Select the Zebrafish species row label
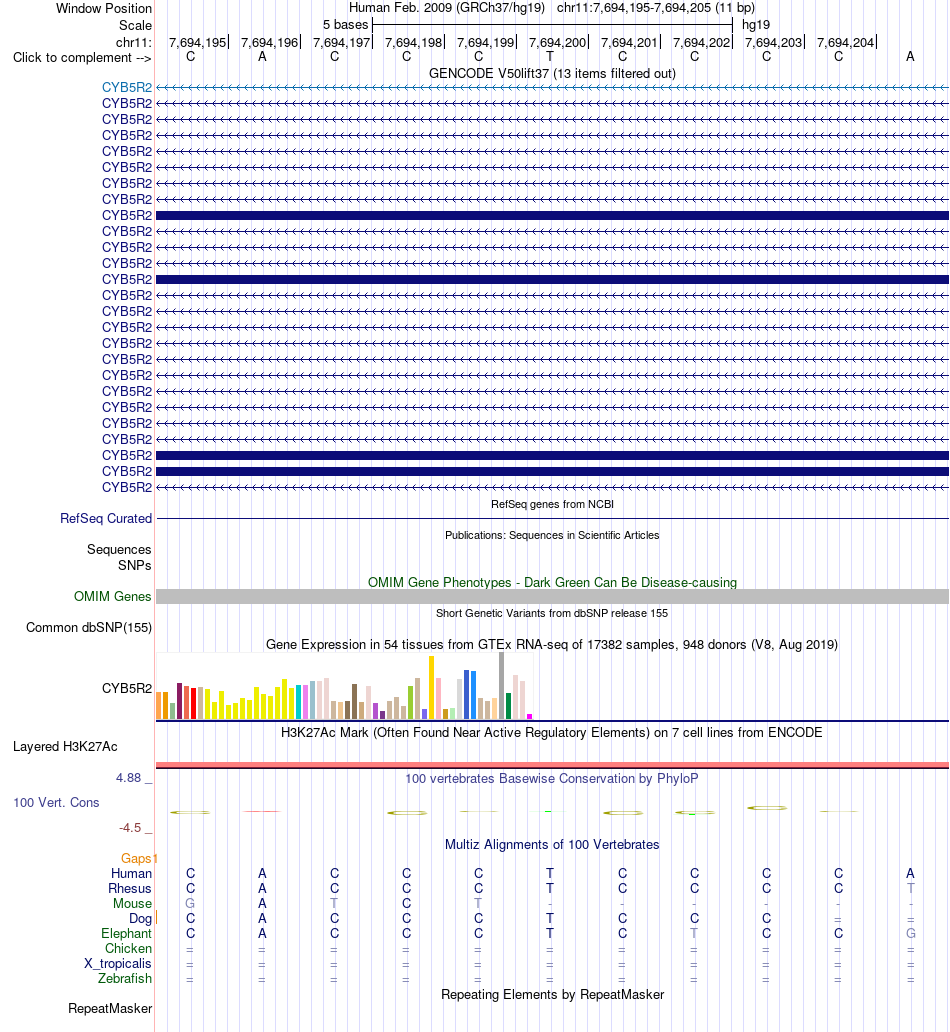The height and width of the screenshot is (1032, 950). [x=125, y=979]
